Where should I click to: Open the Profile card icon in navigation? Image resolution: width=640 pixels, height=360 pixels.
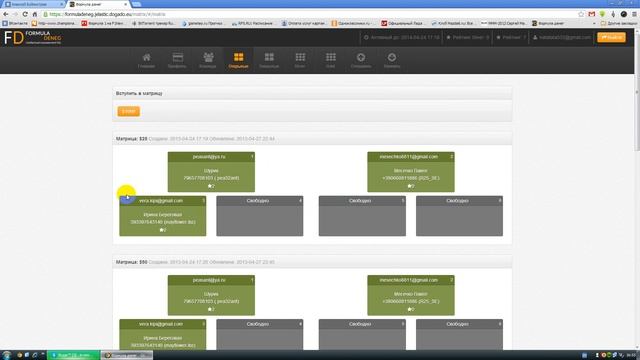point(177,60)
